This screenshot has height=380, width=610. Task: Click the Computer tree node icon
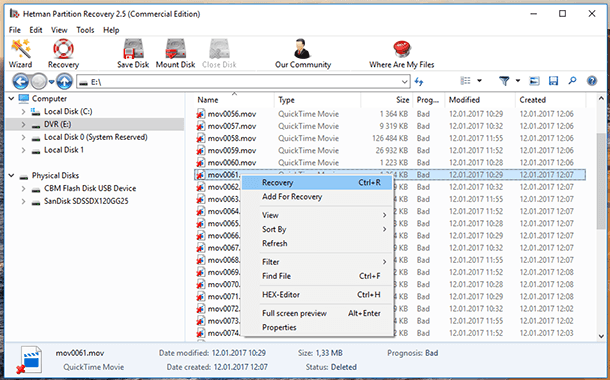point(24,99)
